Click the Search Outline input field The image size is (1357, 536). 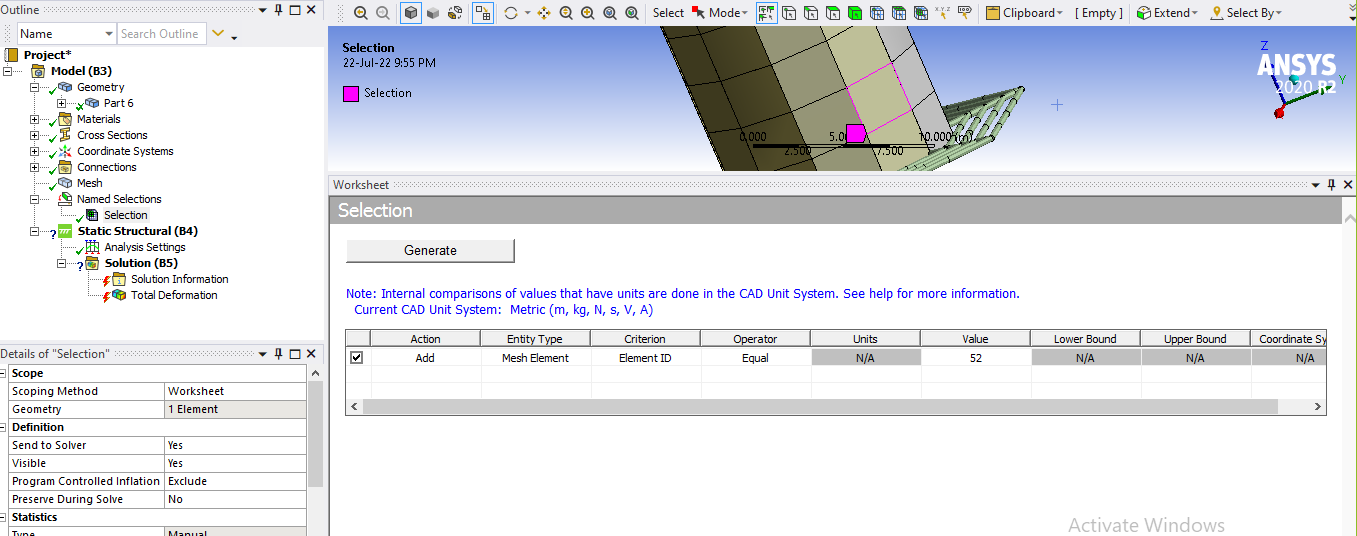(161, 34)
